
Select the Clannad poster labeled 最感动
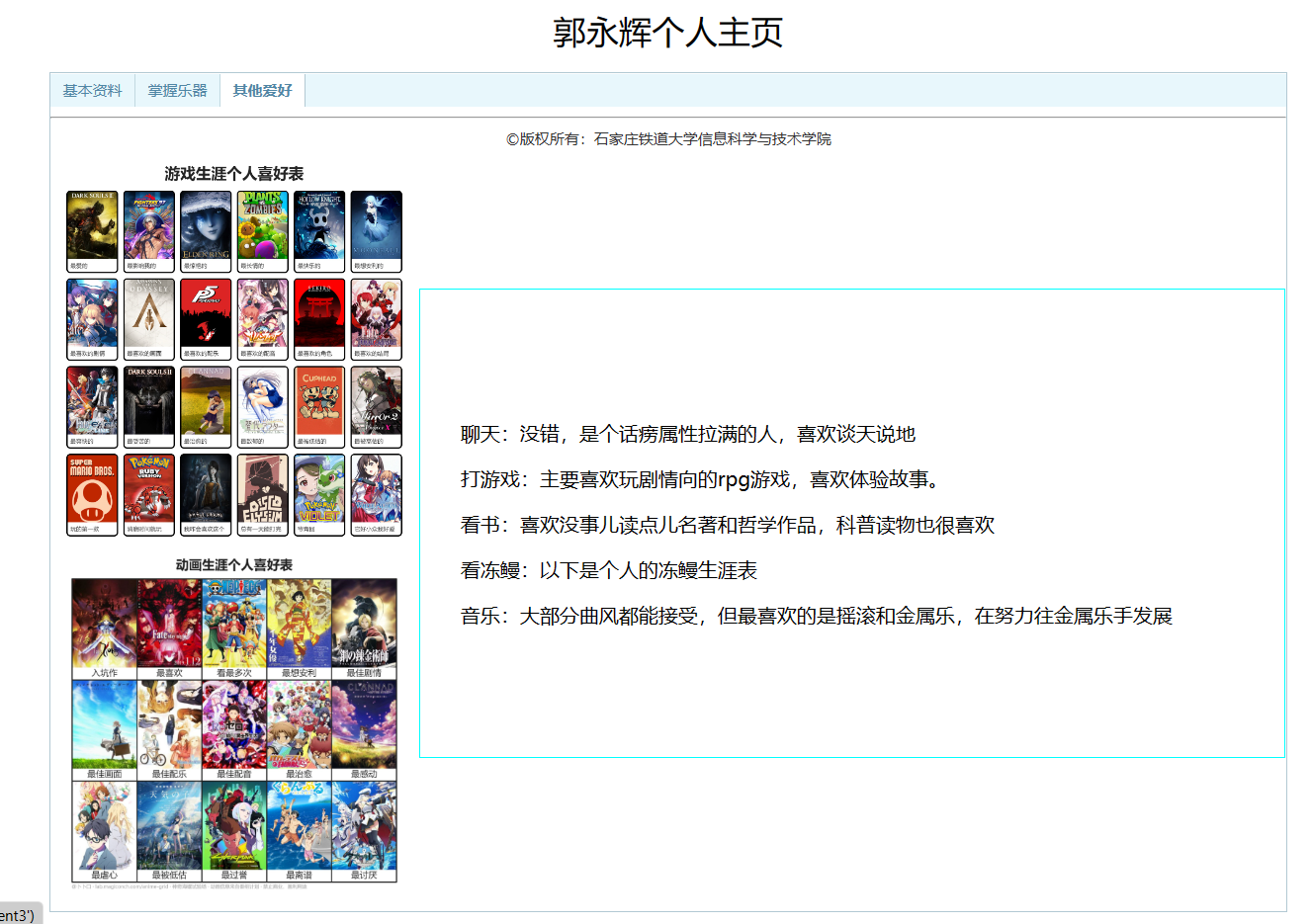364,724
